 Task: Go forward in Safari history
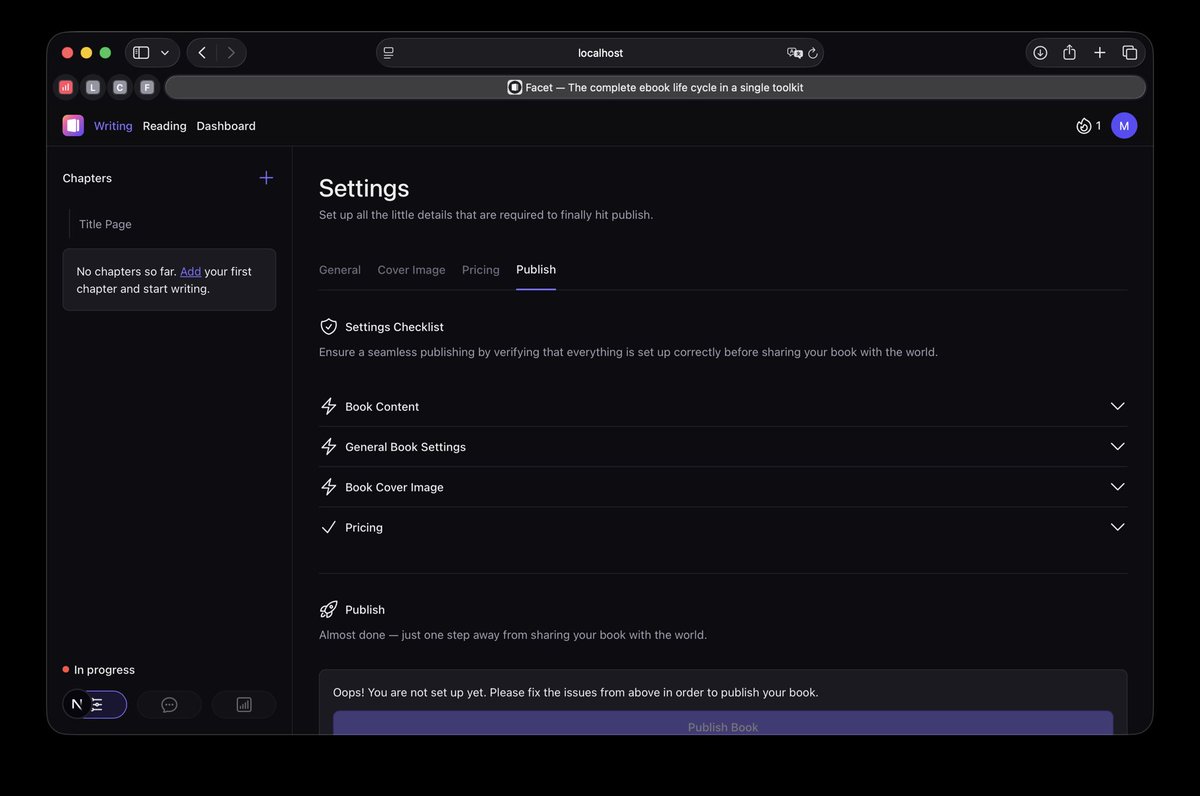[231, 53]
